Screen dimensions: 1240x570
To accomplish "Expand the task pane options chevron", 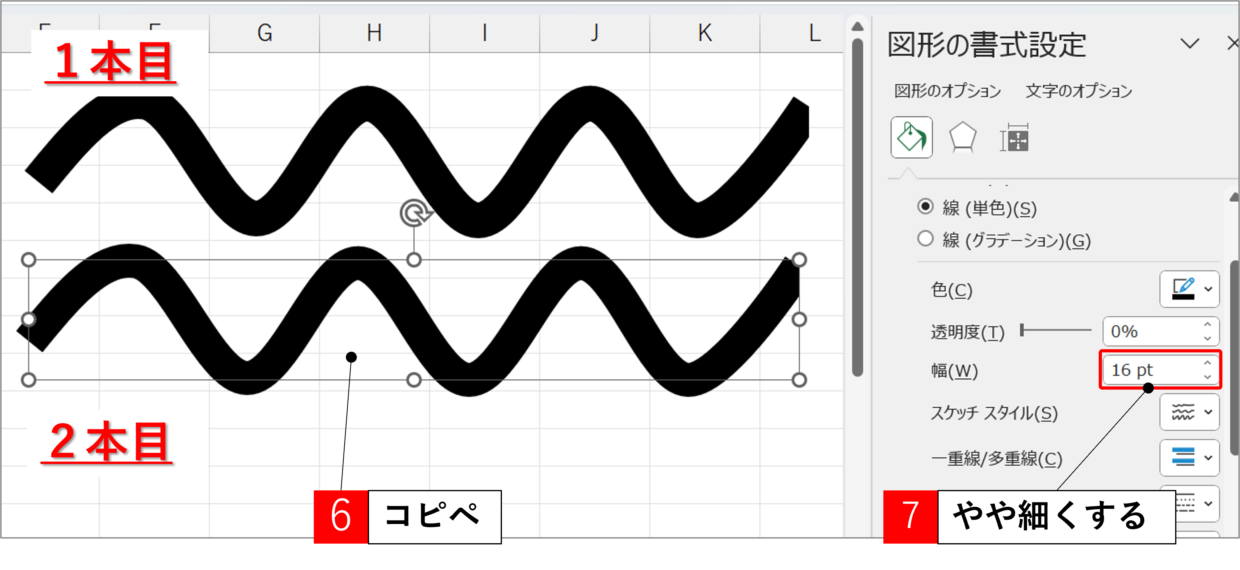I will [x=1190, y=44].
